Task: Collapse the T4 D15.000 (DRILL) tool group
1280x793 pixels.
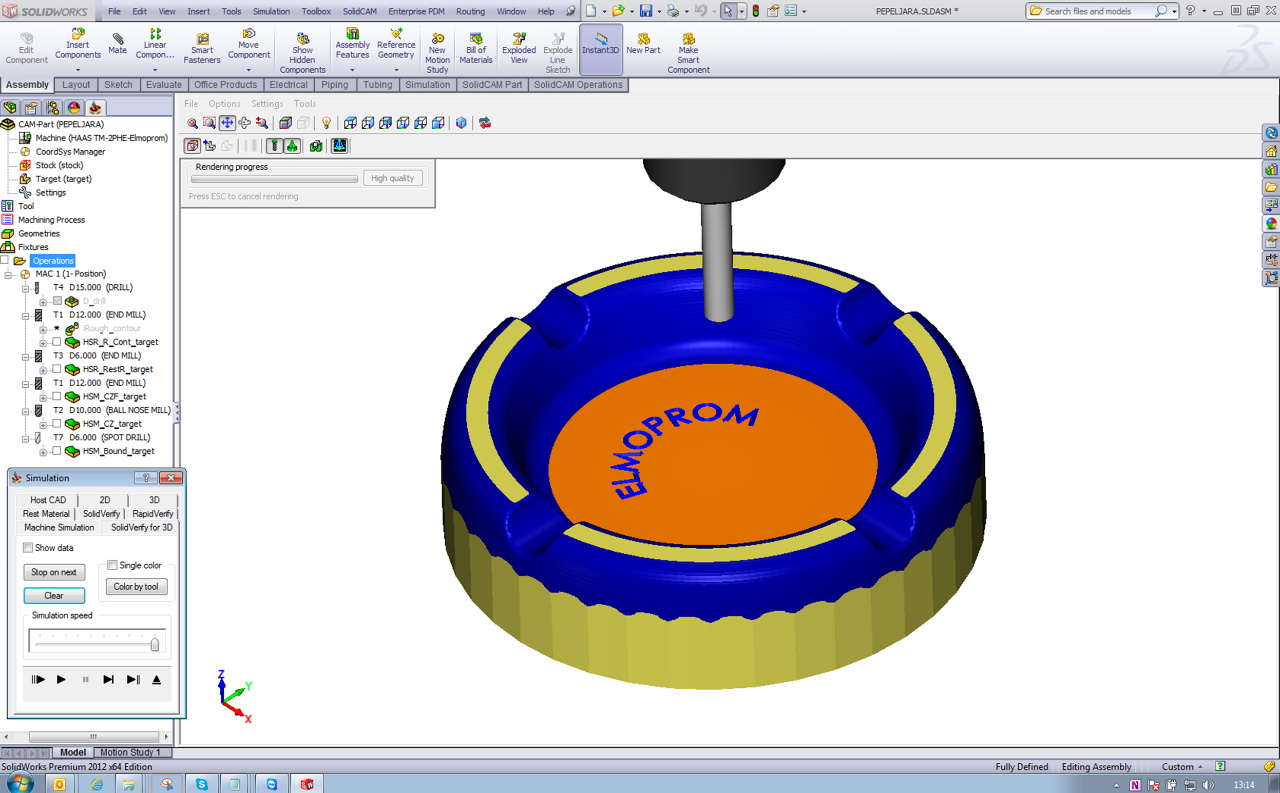Action: [26, 288]
